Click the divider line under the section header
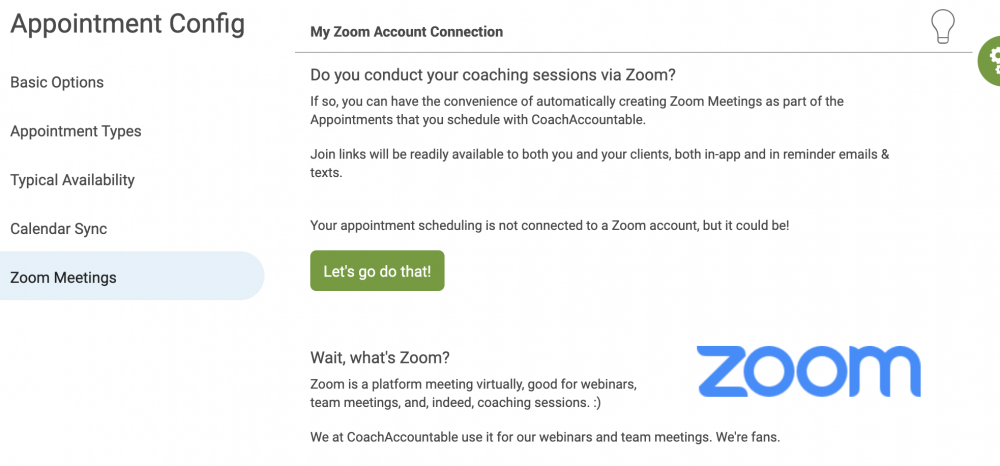The image size is (1000, 466). (x=633, y=52)
